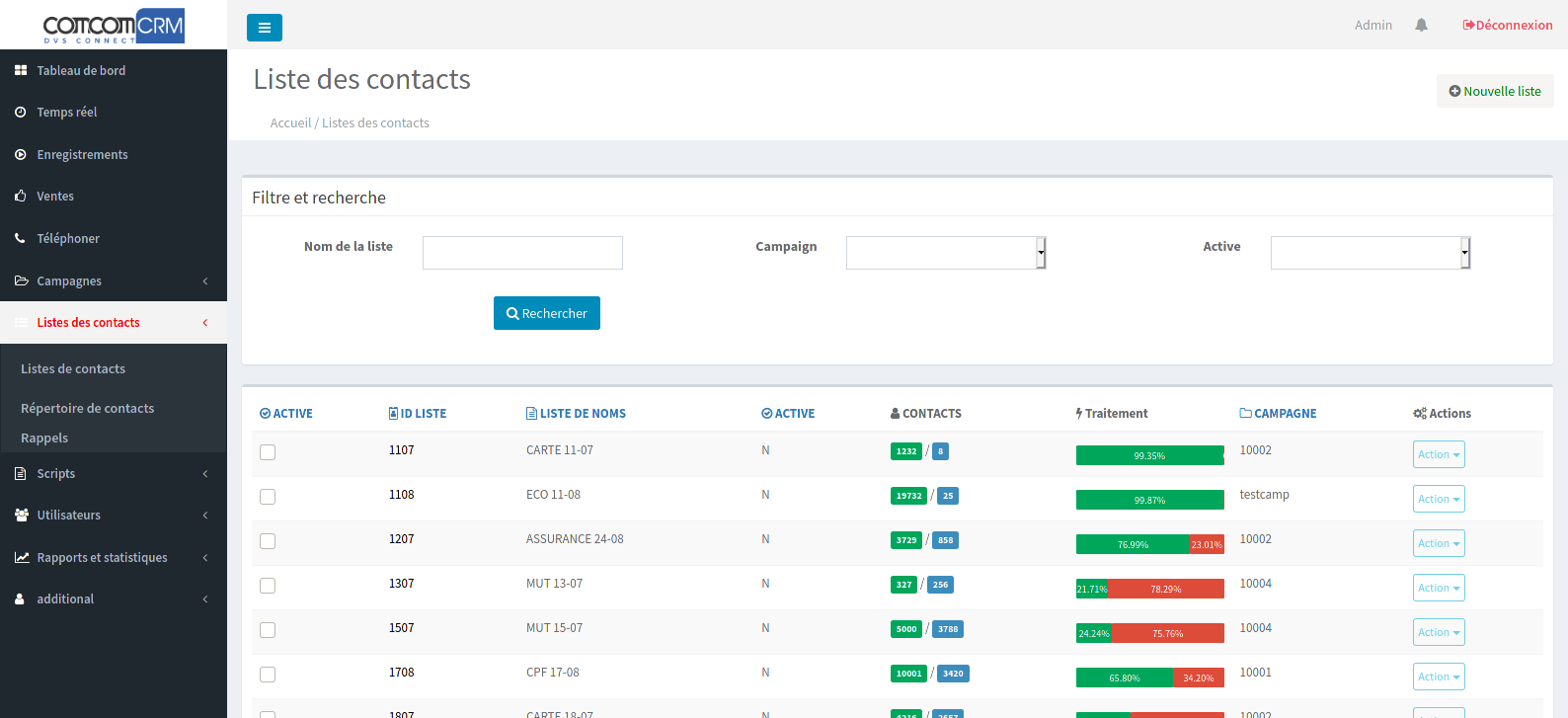Viewport: 1568px width, 718px height.
Task: Tick the checkbox for list 1107
Action: pos(268,452)
